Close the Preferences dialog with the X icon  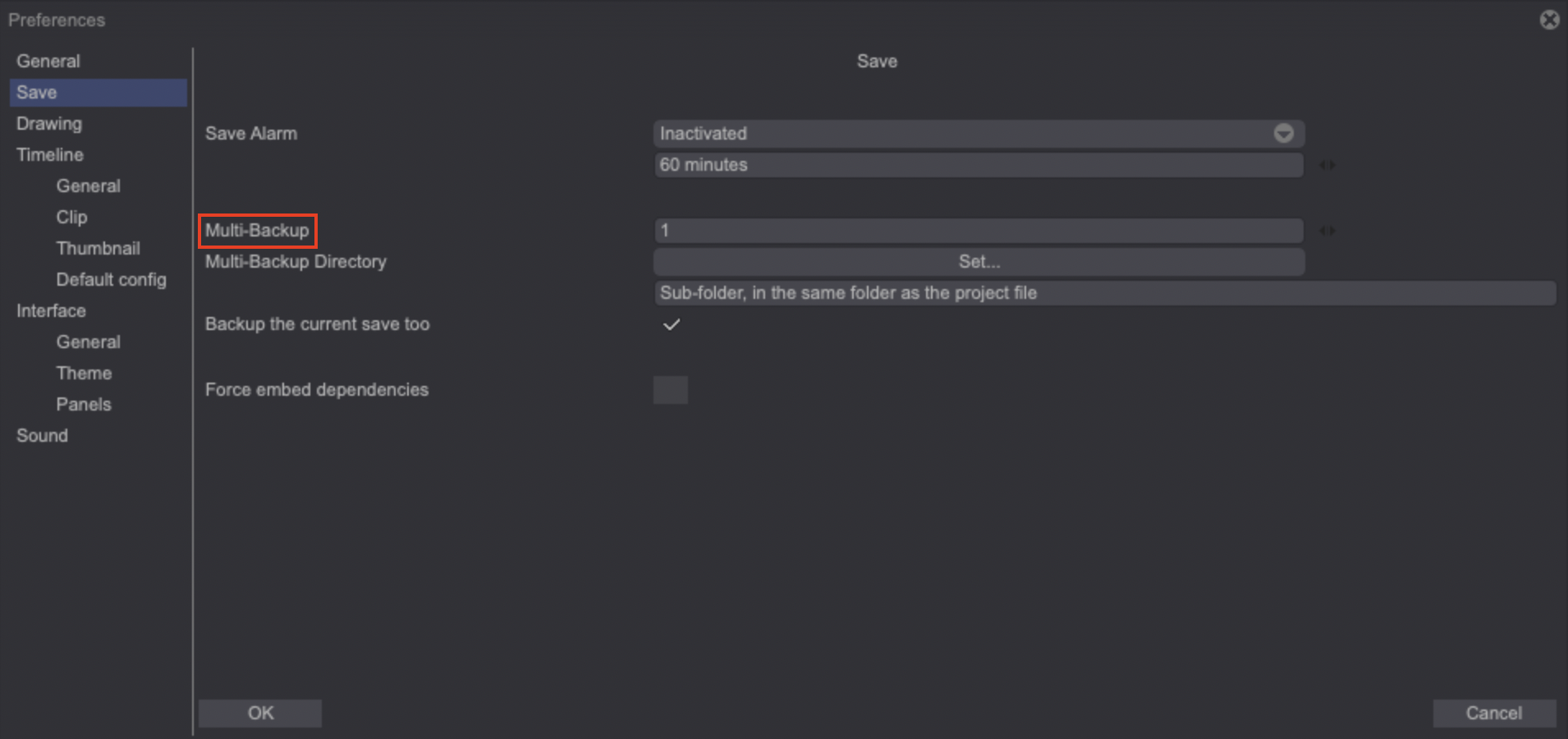(x=1549, y=20)
